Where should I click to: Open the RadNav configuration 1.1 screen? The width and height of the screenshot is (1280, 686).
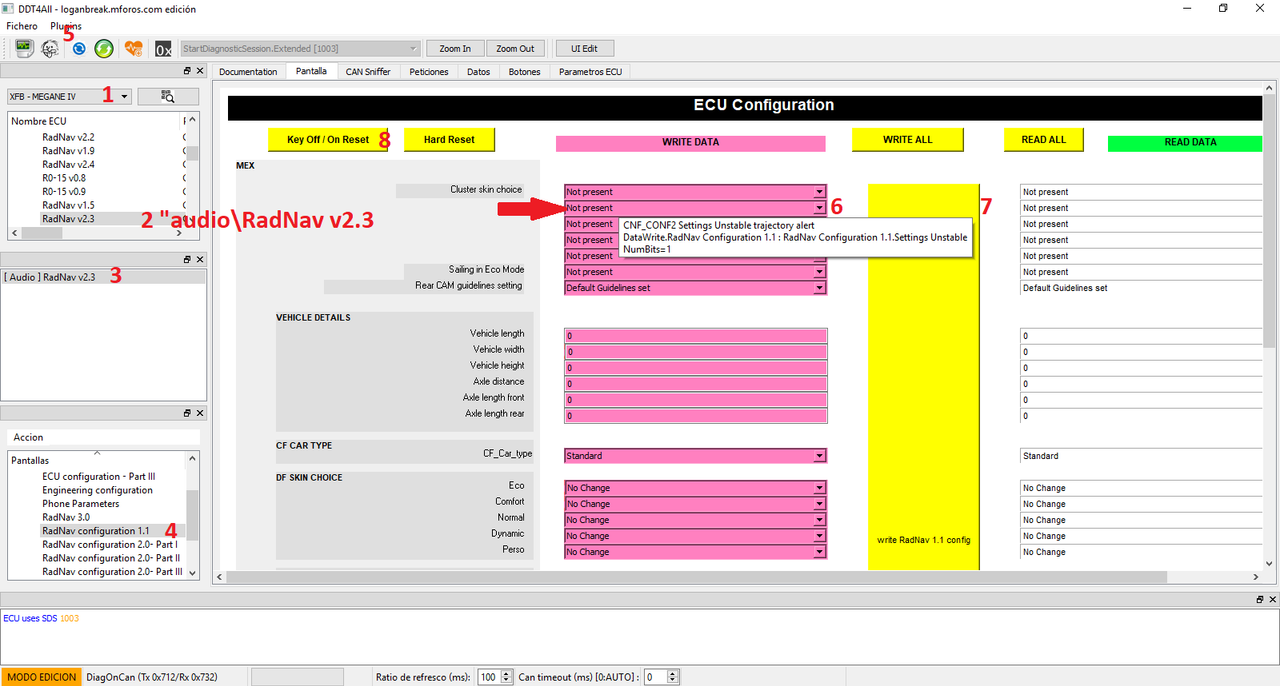tap(96, 531)
